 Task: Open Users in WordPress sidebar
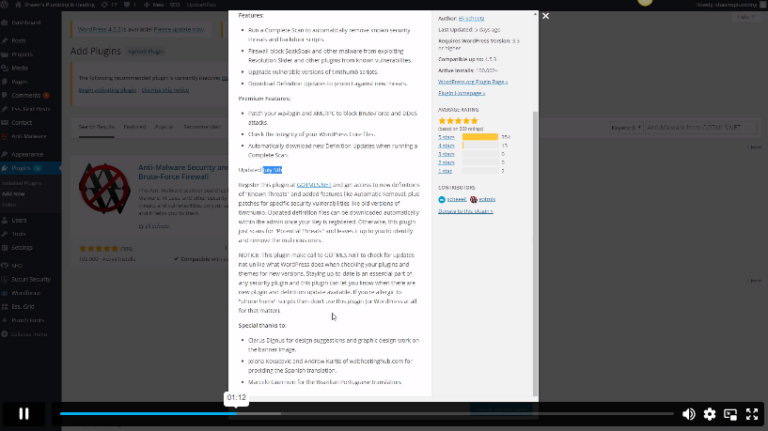point(19,220)
